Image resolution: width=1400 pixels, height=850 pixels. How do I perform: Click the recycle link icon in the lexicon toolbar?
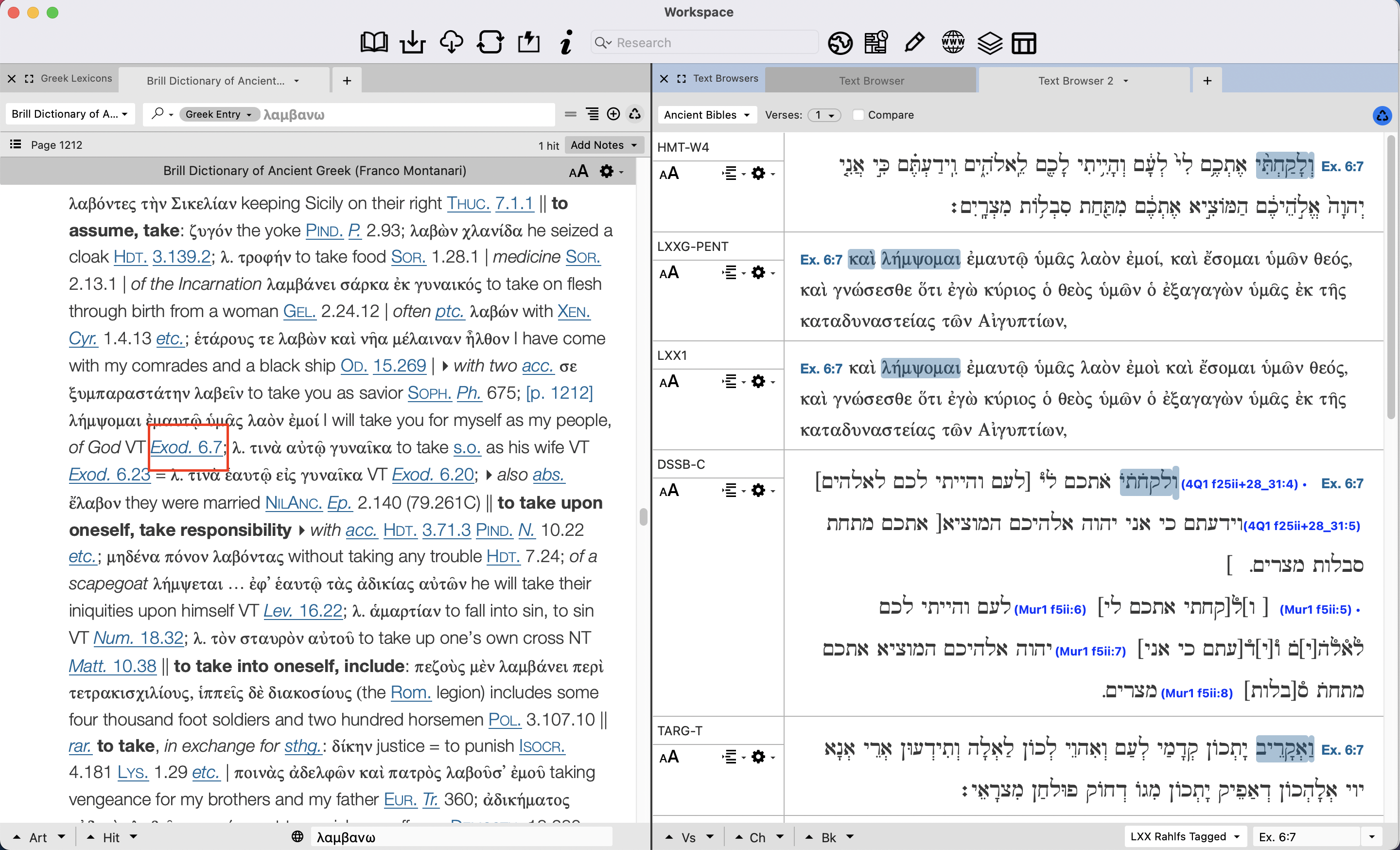pos(635,114)
